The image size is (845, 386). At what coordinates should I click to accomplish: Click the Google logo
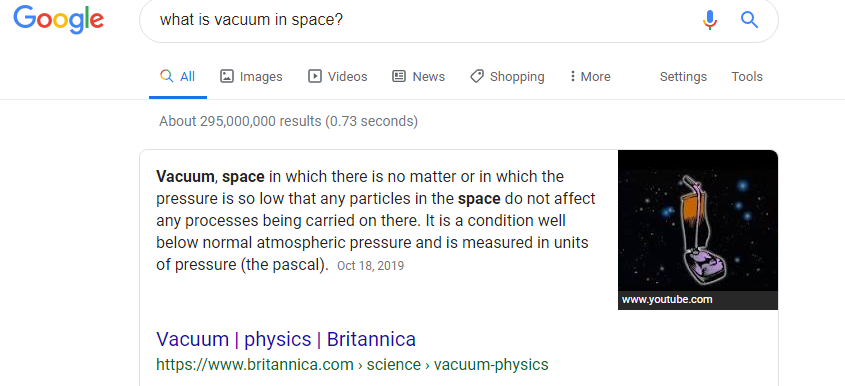[x=58, y=19]
